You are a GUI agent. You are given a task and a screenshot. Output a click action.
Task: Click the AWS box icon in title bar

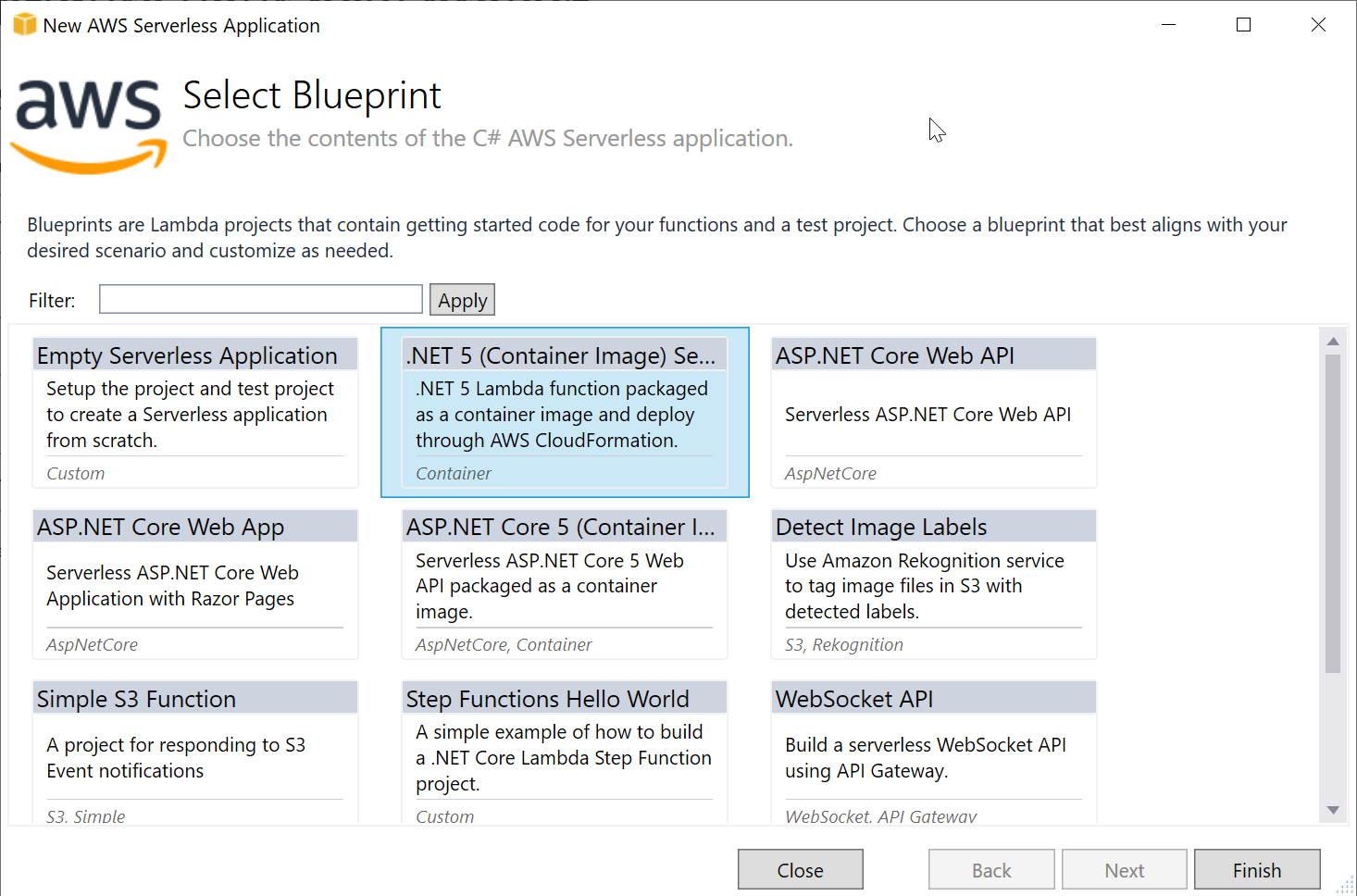point(25,25)
